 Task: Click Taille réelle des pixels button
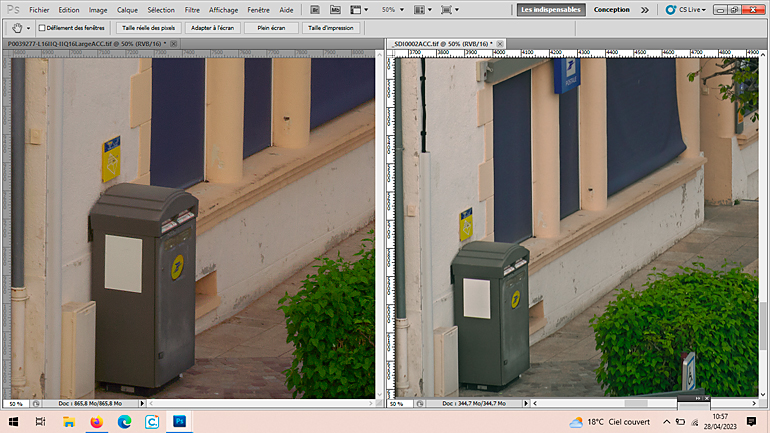(x=148, y=28)
